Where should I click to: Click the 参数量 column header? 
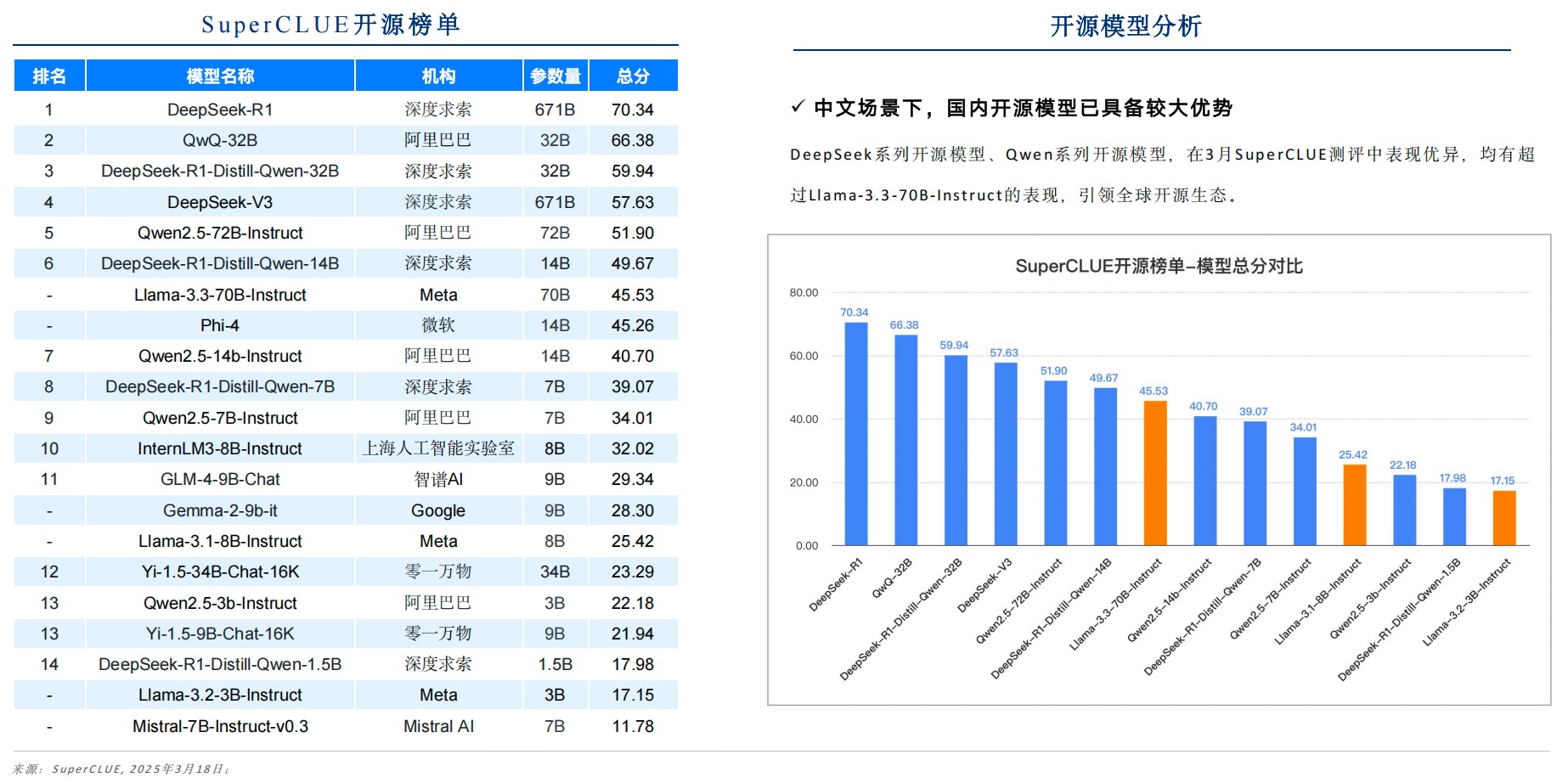(x=556, y=76)
